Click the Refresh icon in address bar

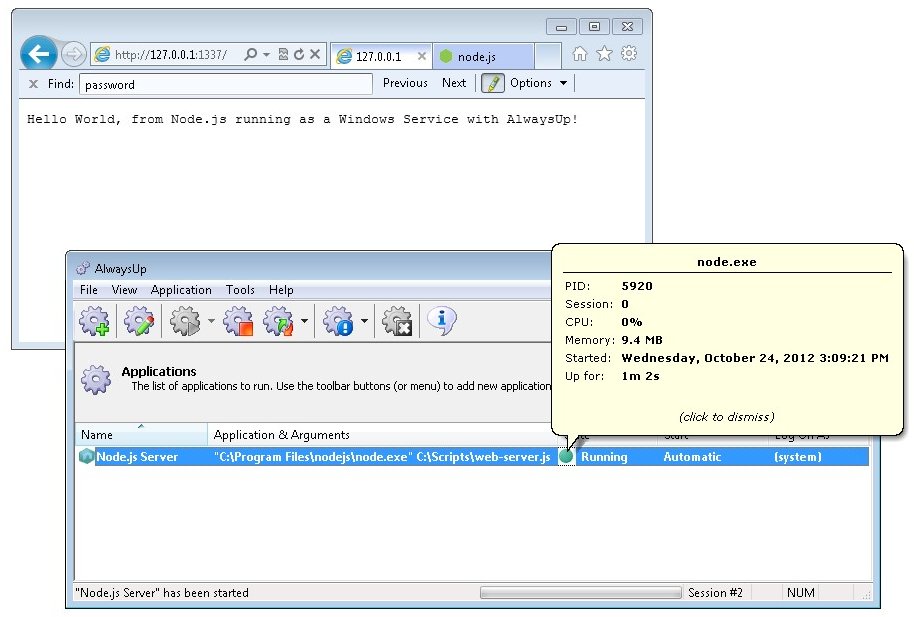[x=299, y=54]
